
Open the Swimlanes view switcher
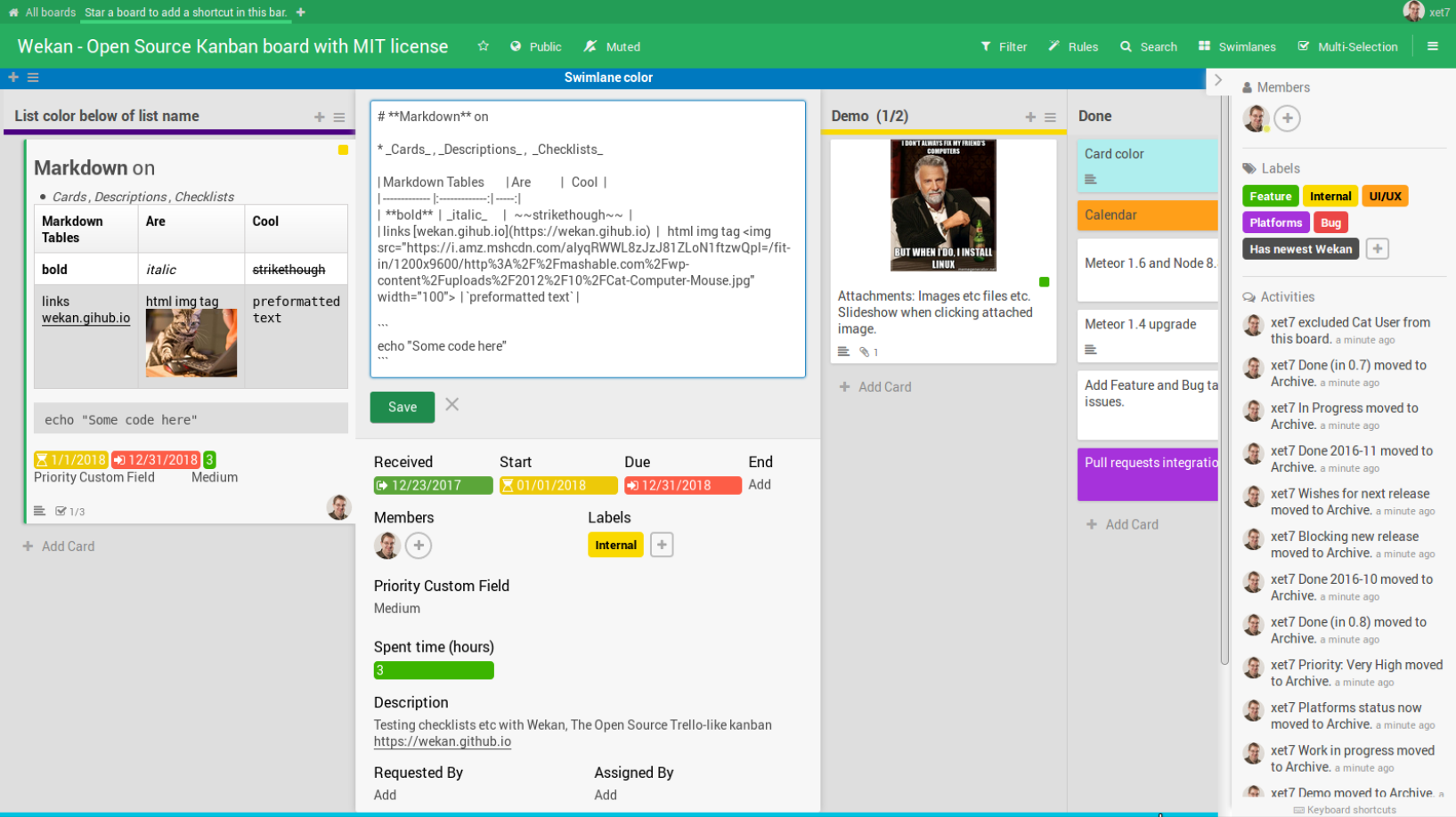click(x=1236, y=46)
